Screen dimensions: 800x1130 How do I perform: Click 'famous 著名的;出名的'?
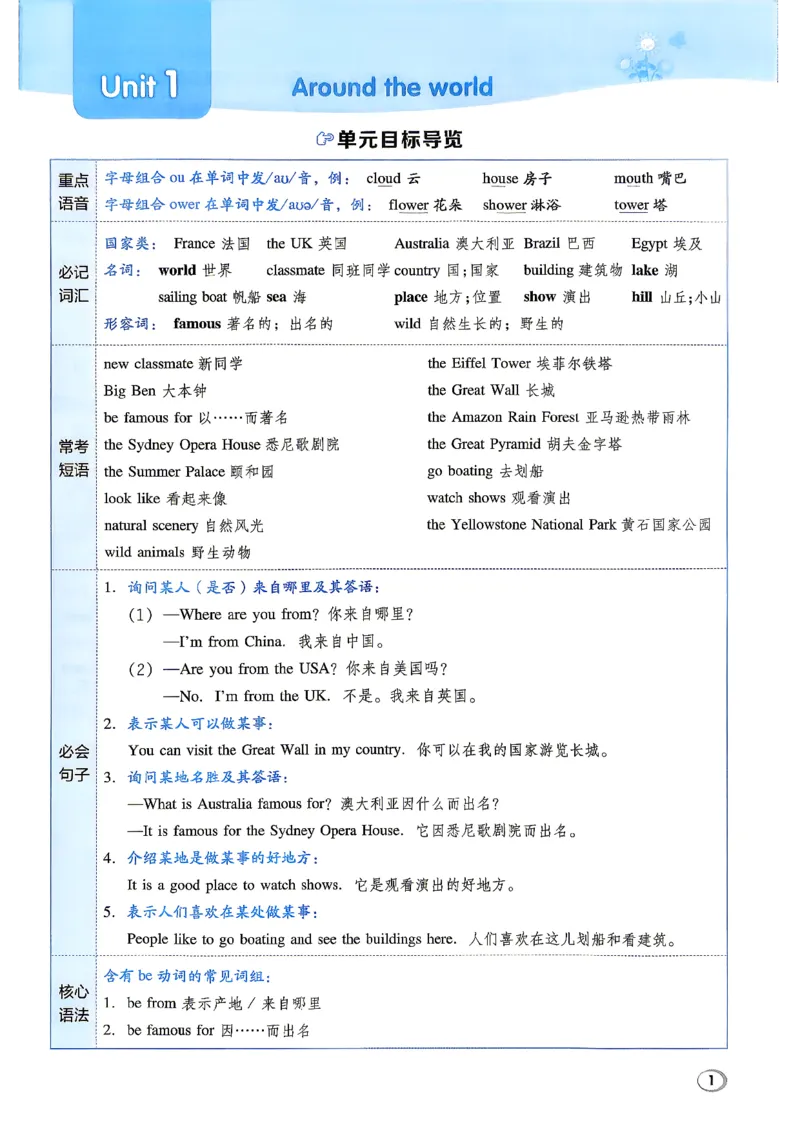pyautogui.click(x=253, y=324)
